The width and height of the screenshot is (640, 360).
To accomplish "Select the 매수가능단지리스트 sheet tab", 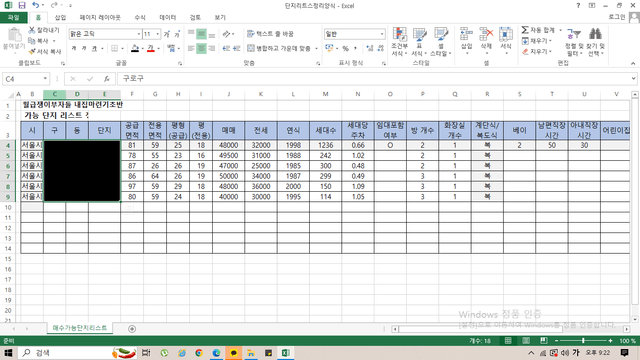I will click(x=80, y=328).
